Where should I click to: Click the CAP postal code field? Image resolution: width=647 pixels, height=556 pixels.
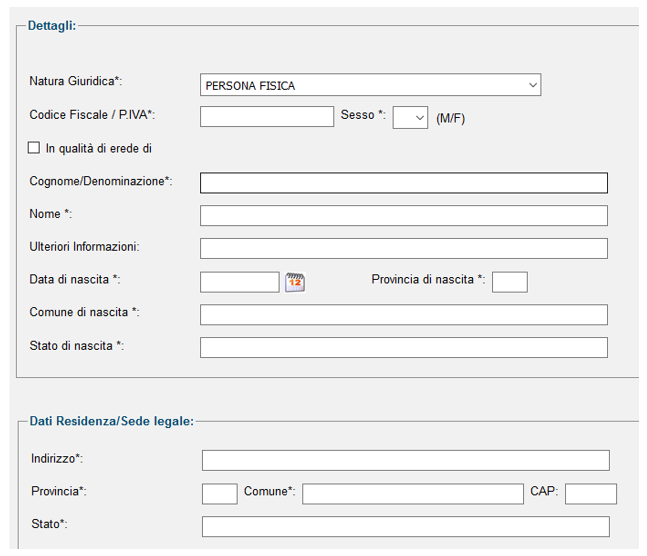click(x=591, y=494)
